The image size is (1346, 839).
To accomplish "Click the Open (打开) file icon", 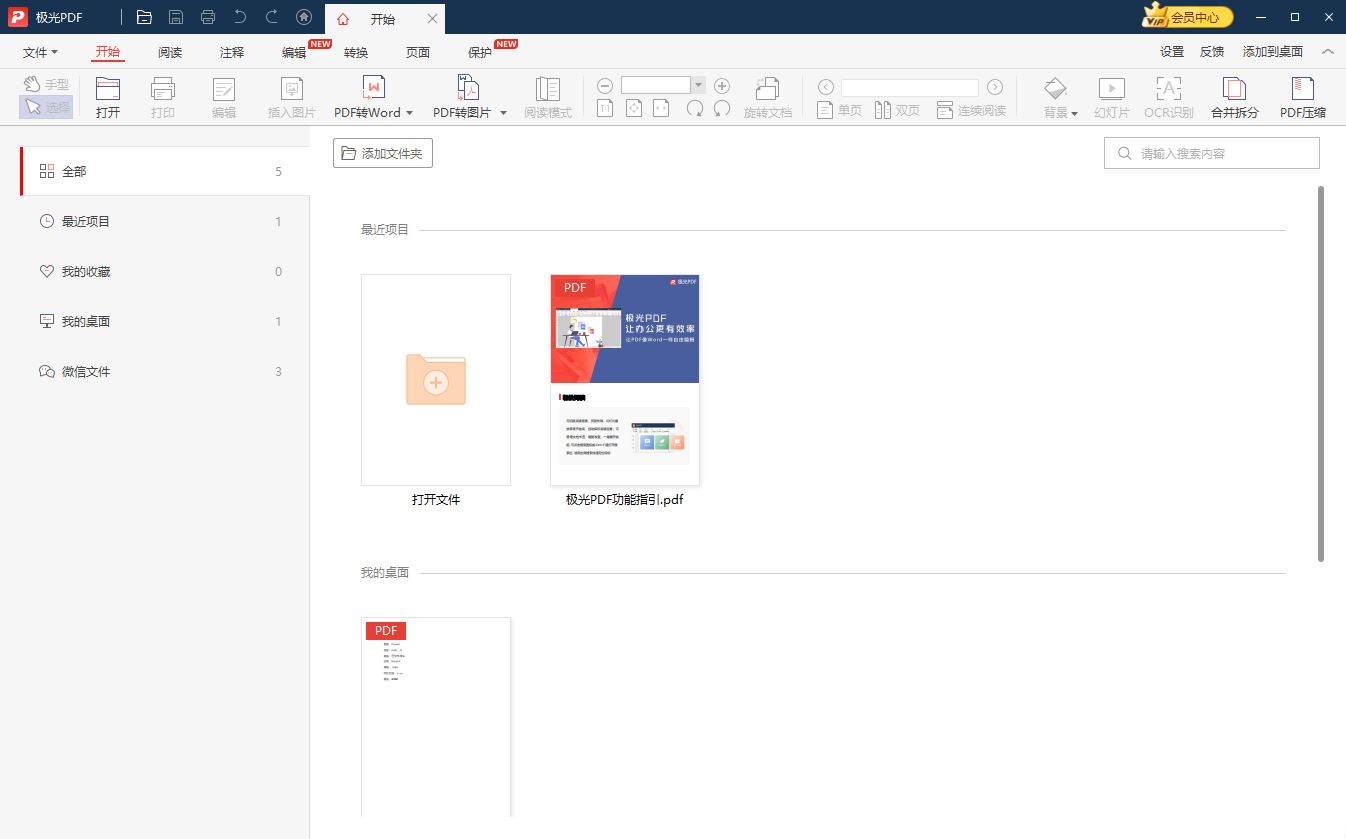I will coord(107,90).
